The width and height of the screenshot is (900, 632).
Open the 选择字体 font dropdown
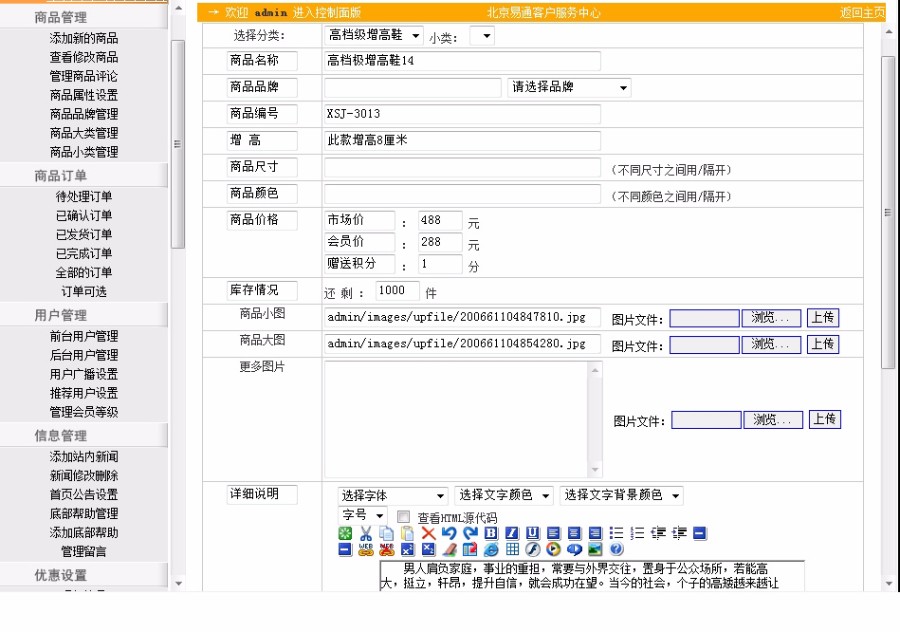pyautogui.click(x=392, y=495)
